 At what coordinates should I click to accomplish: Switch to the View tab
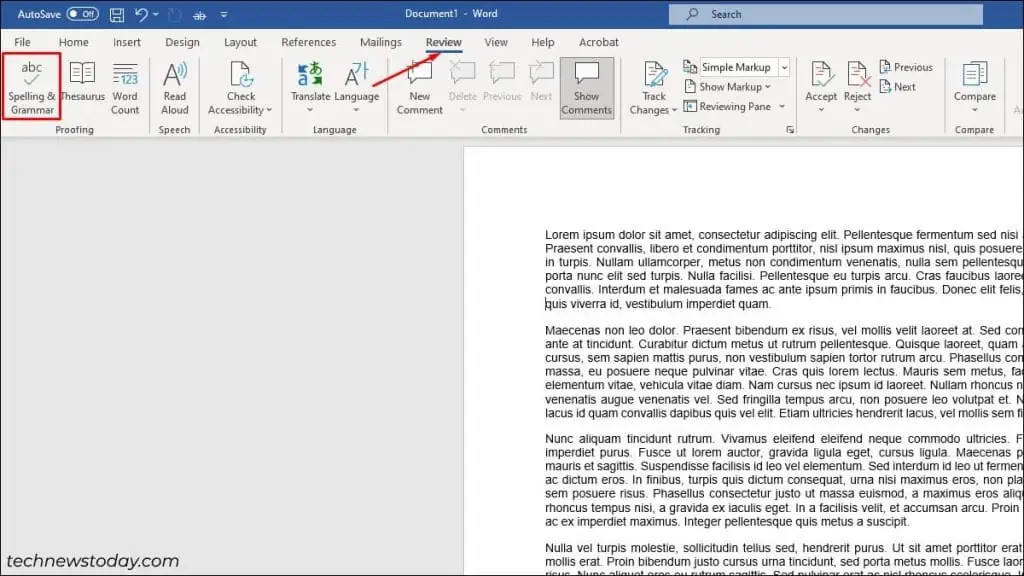coord(496,42)
